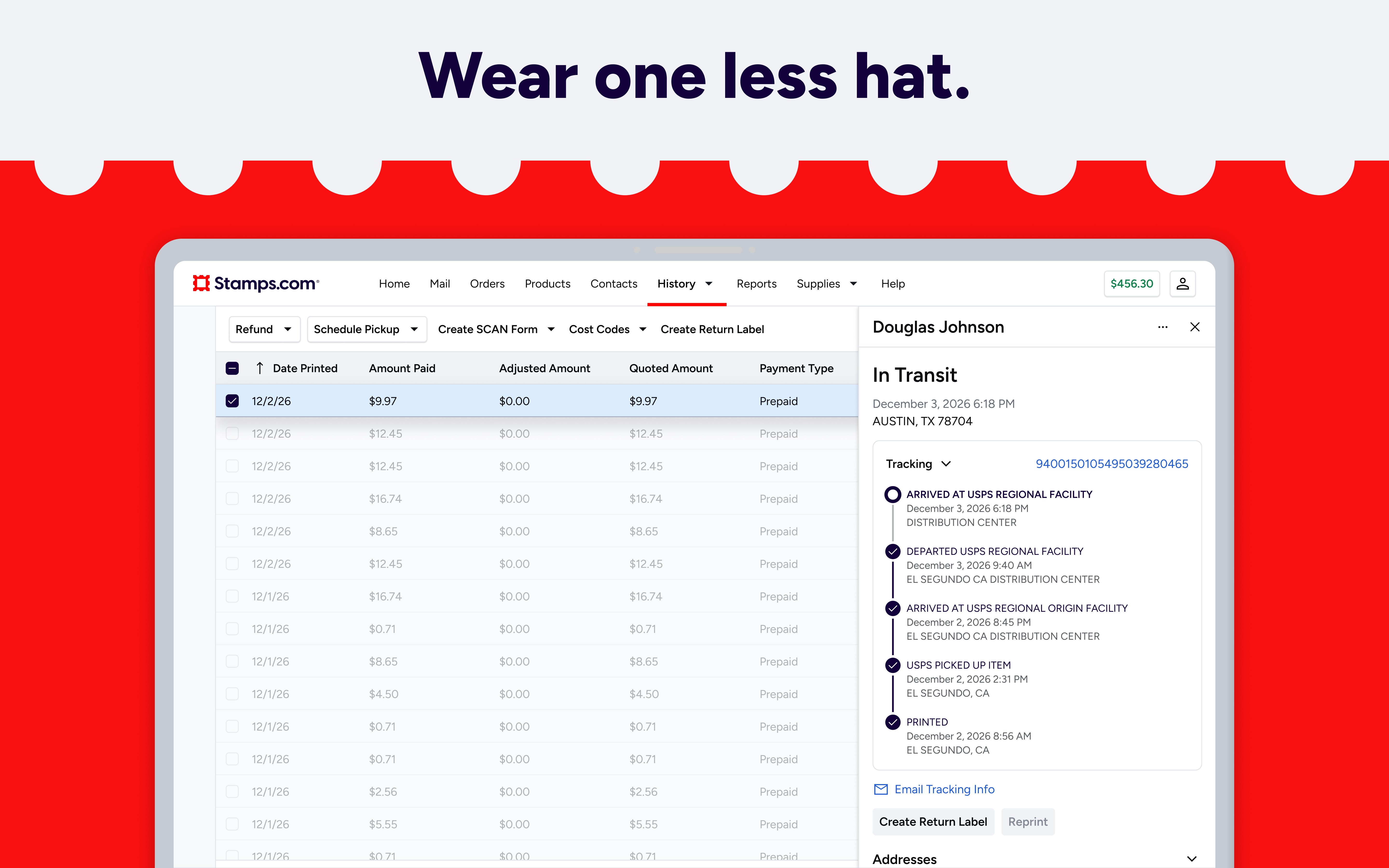Viewport: 1389px width, 868px height.
Task: Check the first 12/2/26 $12.45 row checkbox
Action: coord(232,434)
